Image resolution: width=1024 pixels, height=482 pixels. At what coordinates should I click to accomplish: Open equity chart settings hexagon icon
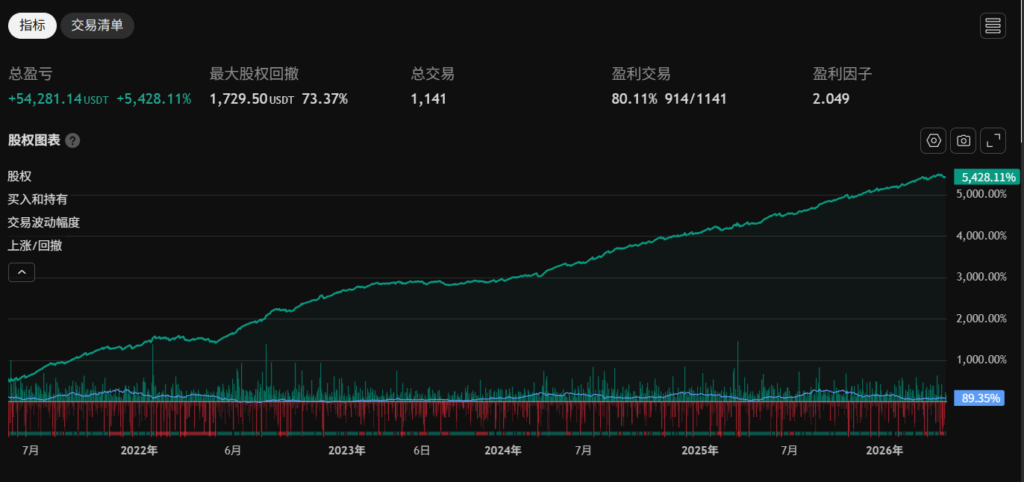[933, 140]
